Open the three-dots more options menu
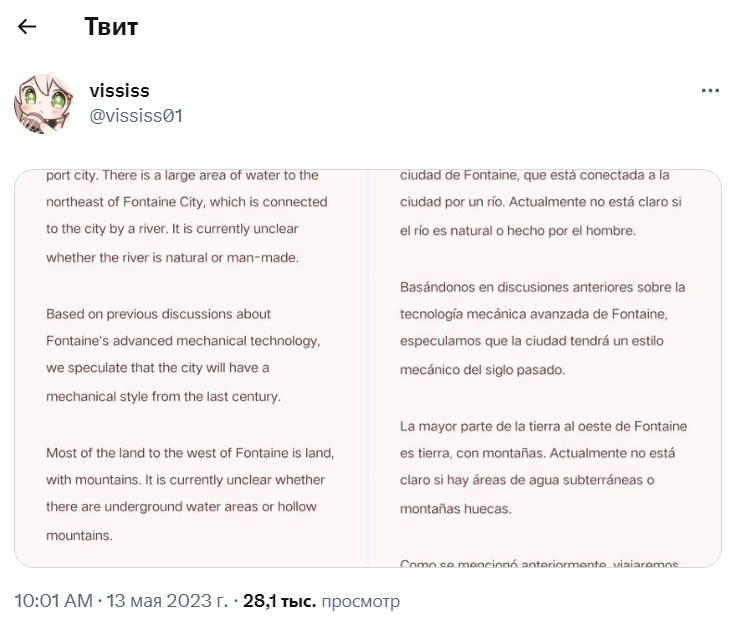Viewport: 738px width, 633px height. pyautogui.click(x=710, y=90)
